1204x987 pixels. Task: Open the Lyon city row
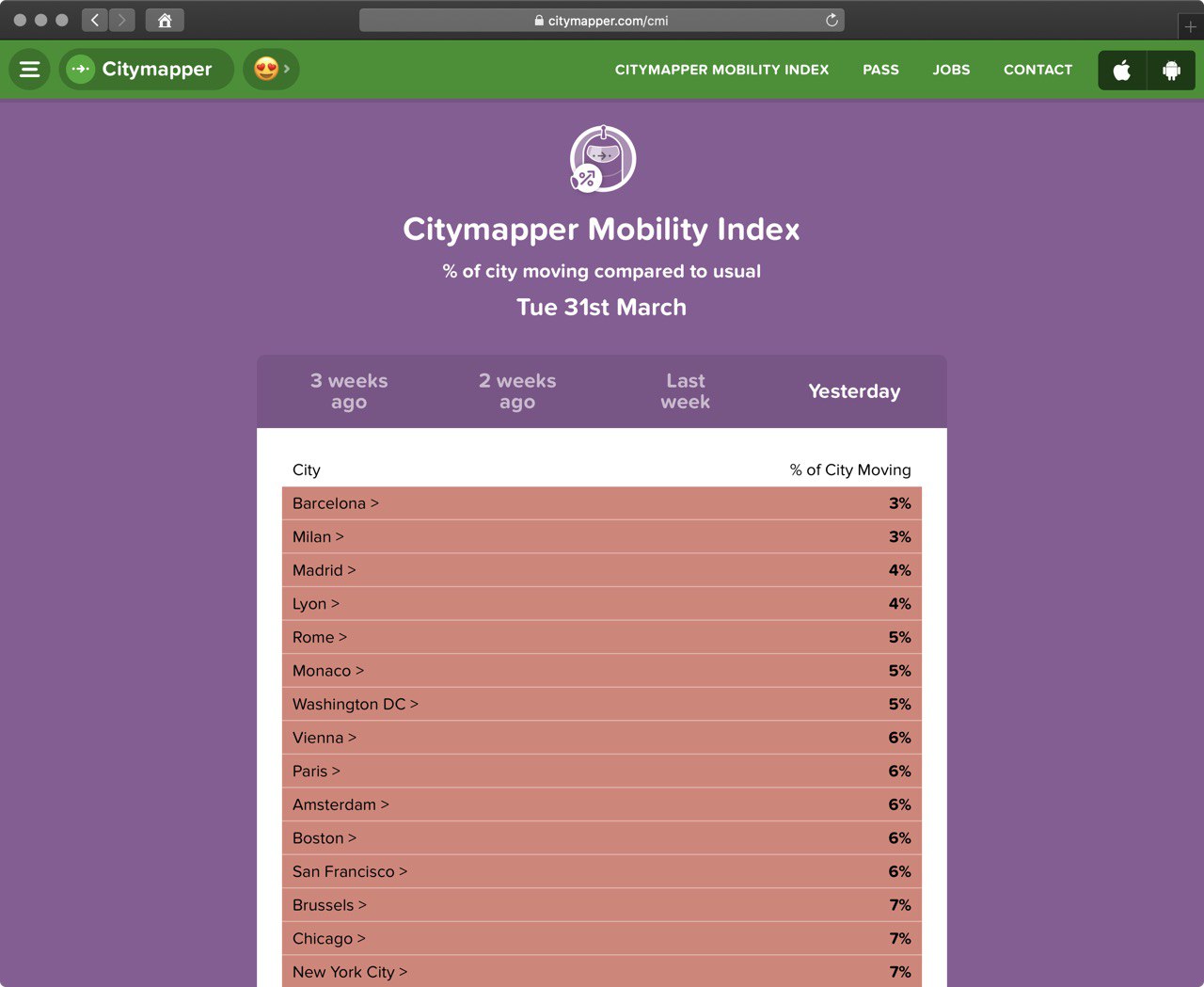pos(602,604)
